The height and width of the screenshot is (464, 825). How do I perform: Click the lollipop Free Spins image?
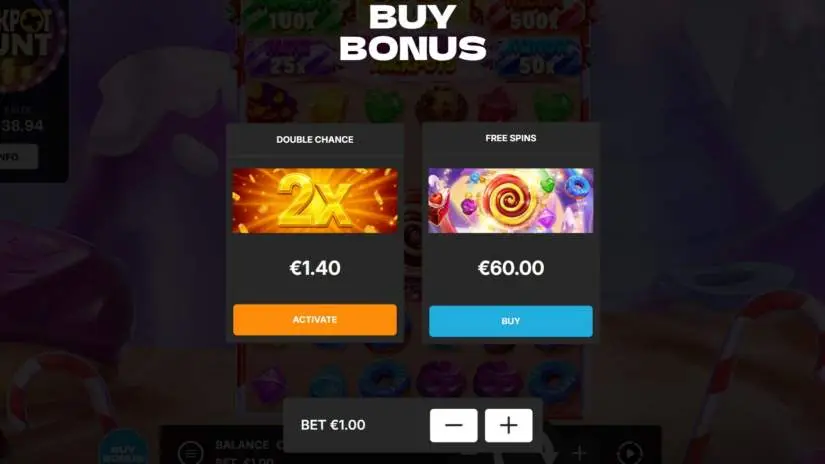(x=510, y=200)
